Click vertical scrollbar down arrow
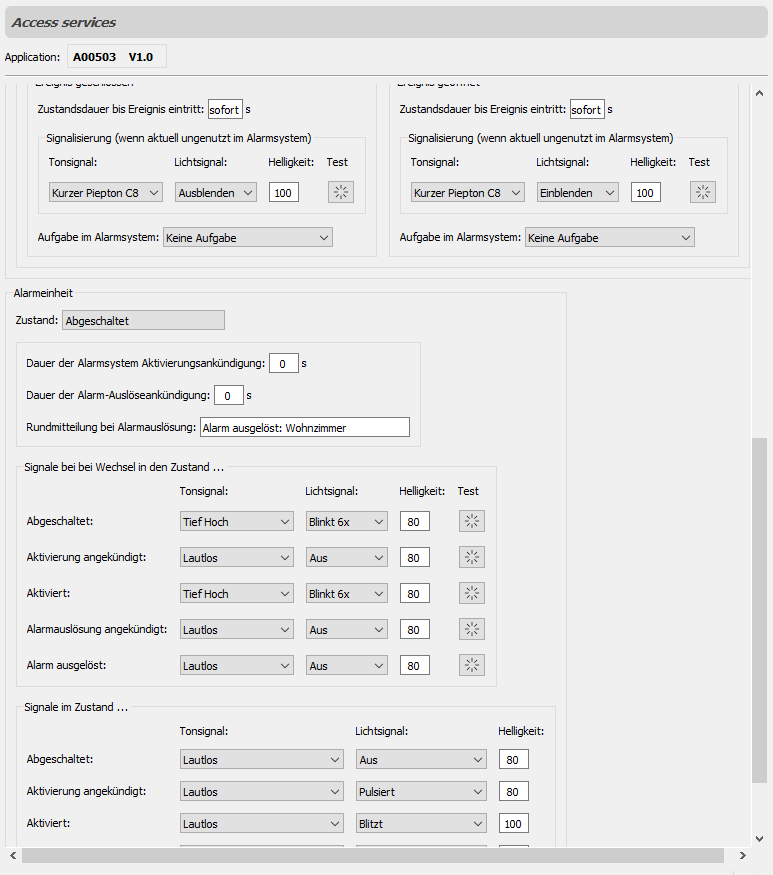 tap(759, 839)
